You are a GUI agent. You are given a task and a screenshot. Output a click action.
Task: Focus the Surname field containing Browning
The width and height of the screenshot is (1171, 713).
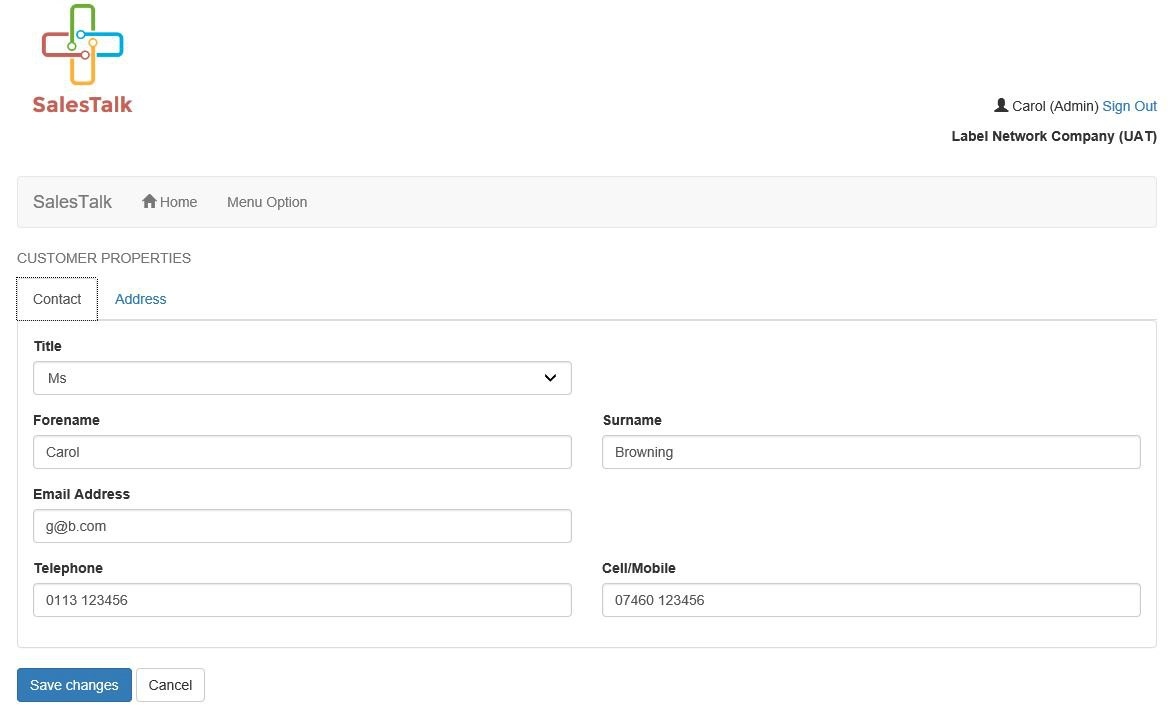click(x=871, y=452)
